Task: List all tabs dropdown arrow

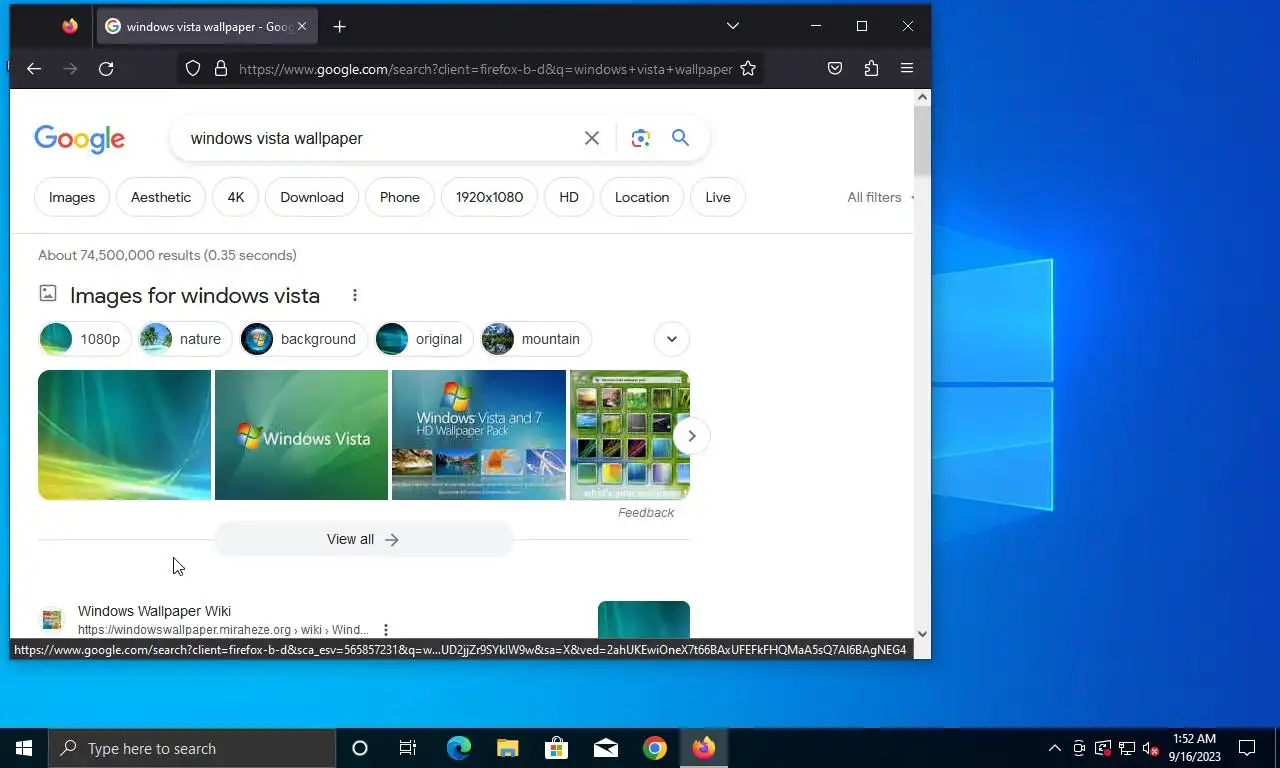Action: pos(733,27)
